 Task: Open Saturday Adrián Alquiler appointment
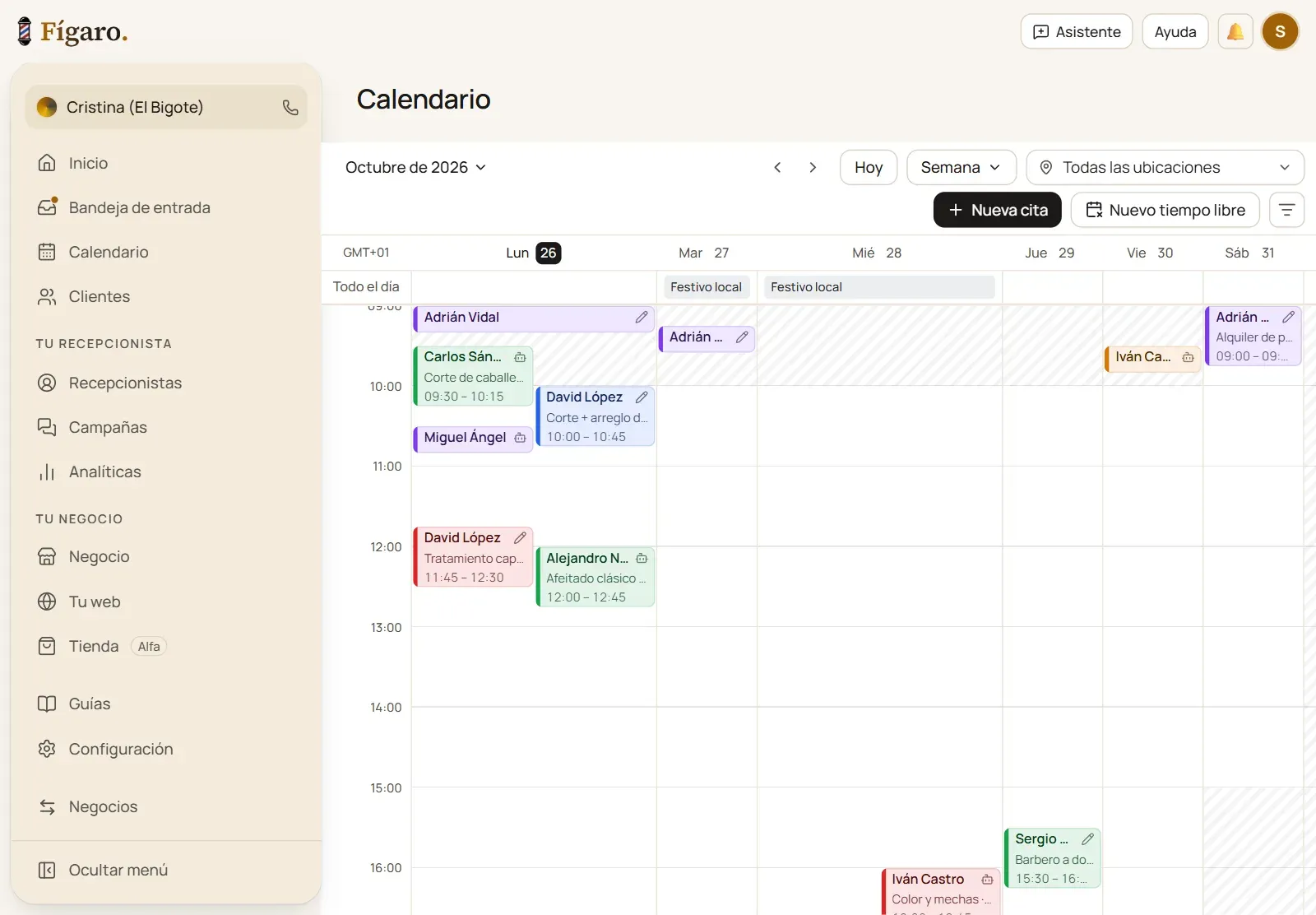coord(1253,337)
